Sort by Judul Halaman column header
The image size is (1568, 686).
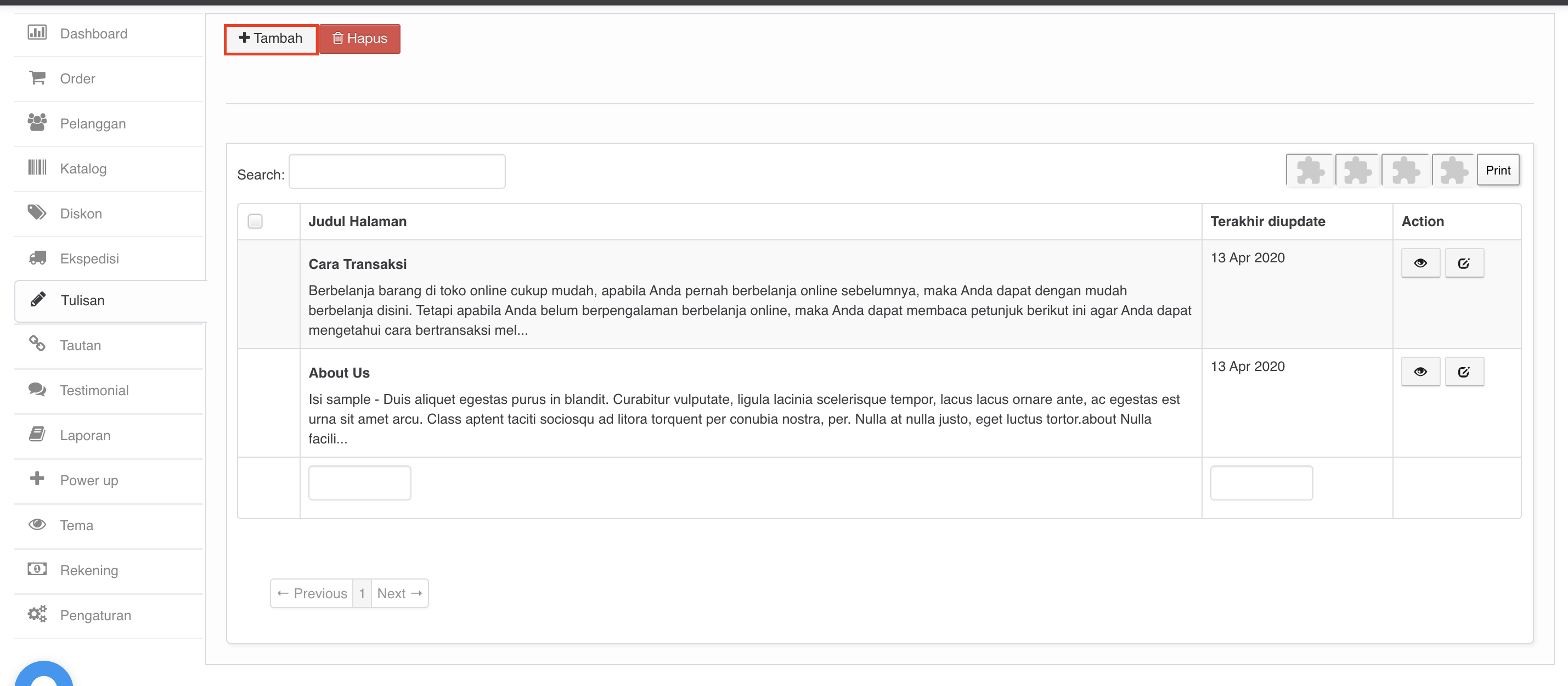click(357, 222)
